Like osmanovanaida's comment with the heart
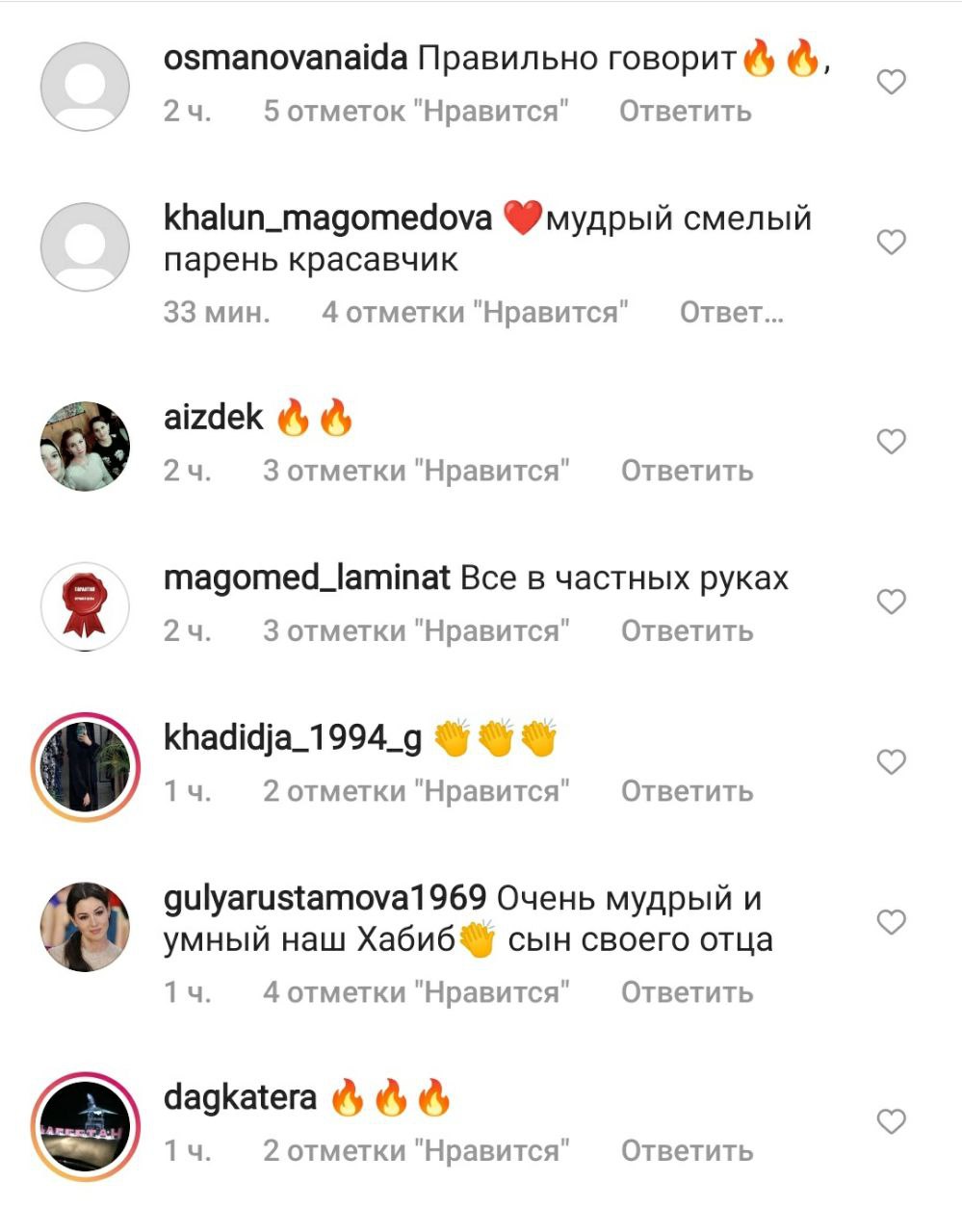This screenshot has width=962, height=1232. [892, 82]
